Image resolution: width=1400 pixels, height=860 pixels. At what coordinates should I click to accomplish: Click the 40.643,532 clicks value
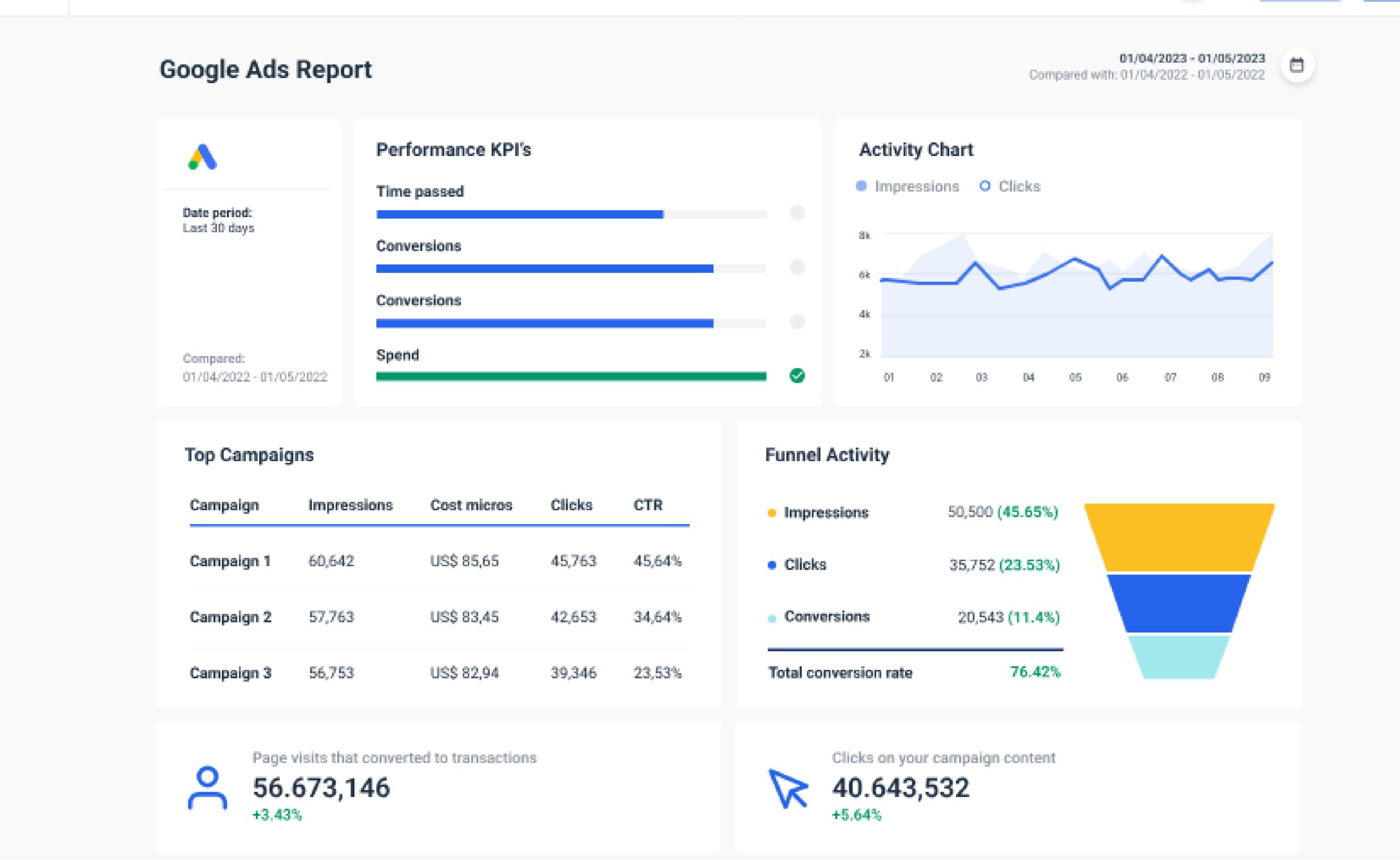tap(900, 788)
